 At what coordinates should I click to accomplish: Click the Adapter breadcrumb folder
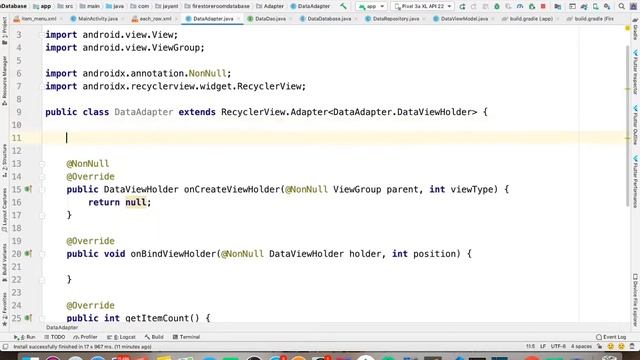[270, 7]
